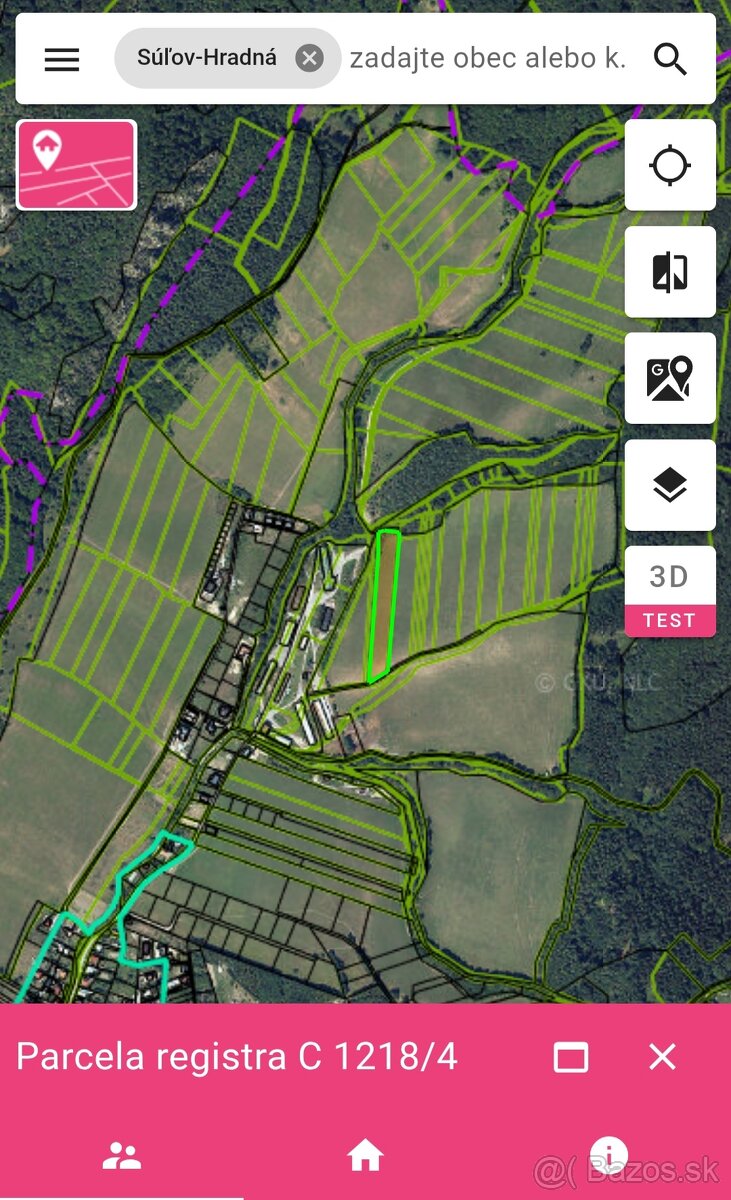Expand the parcel panel window

tap(571, 1057)
